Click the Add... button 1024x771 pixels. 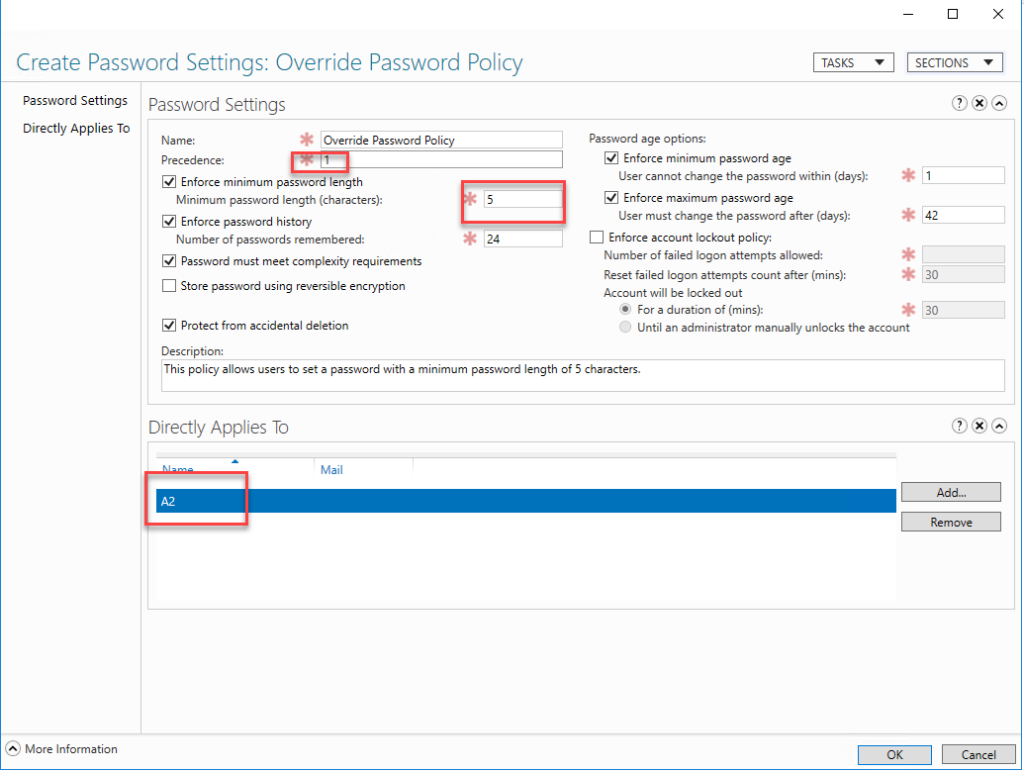click(x=950, y=492)
